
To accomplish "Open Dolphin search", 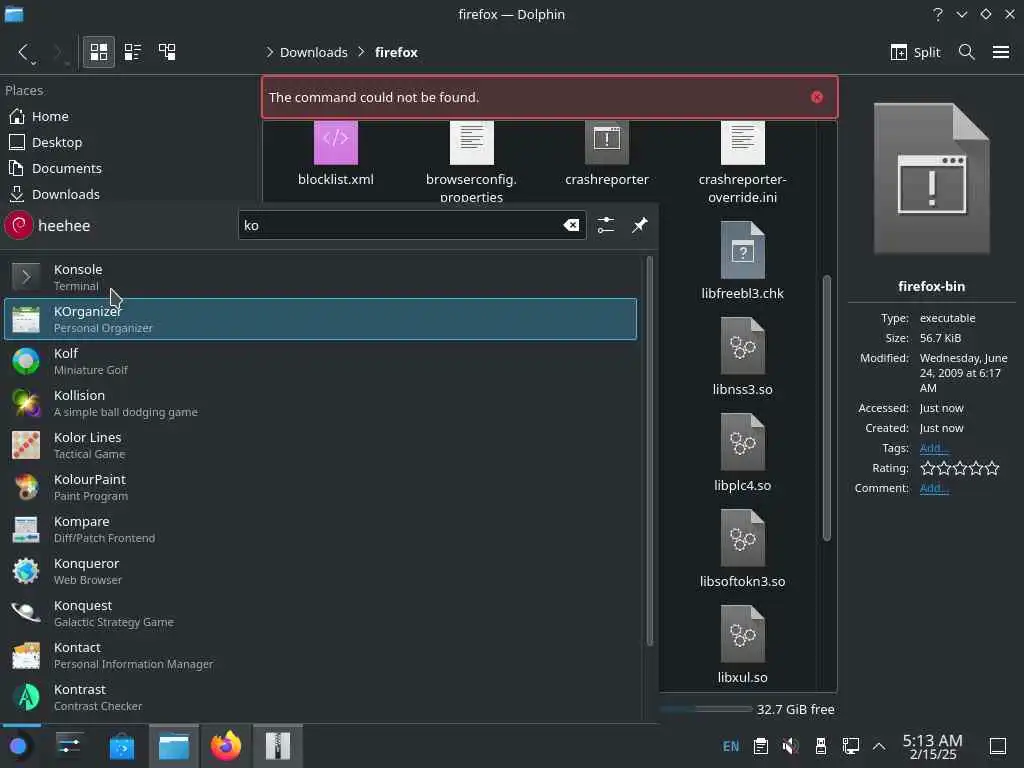I will (967, 52).
